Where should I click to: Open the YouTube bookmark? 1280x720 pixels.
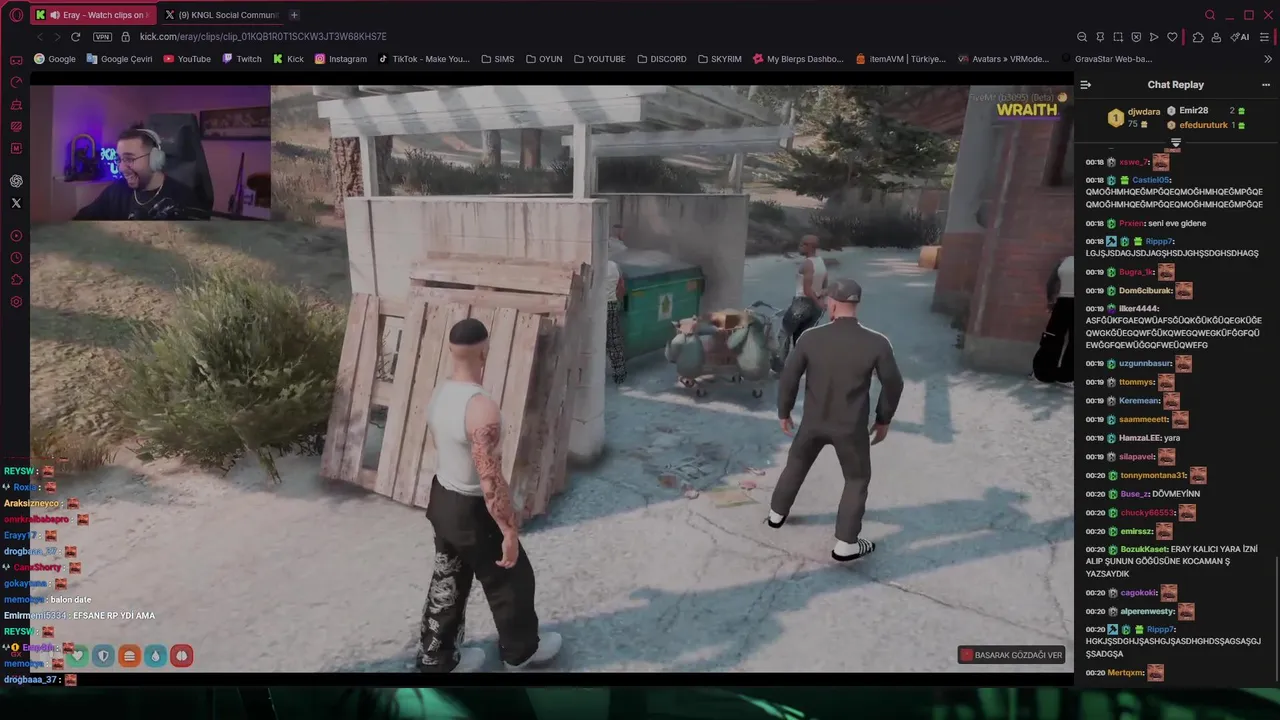[187, 59]
